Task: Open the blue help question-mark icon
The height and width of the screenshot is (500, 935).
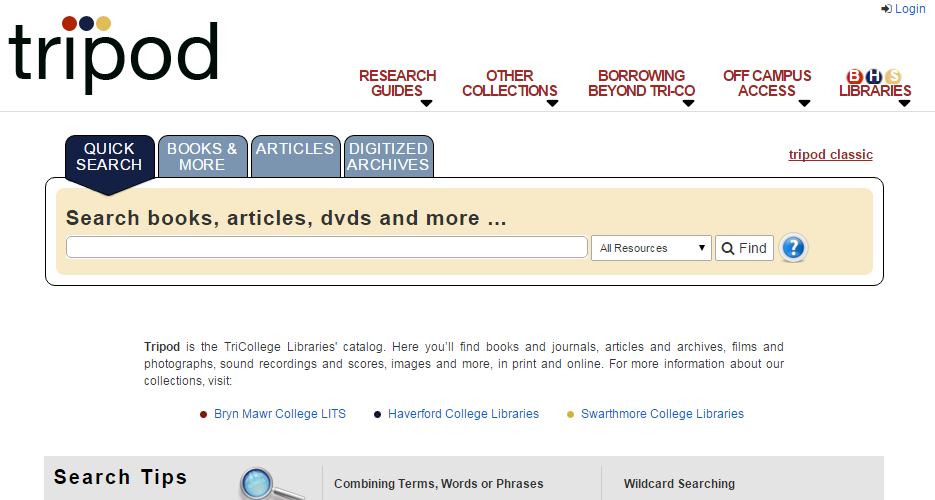Action: 793,248
